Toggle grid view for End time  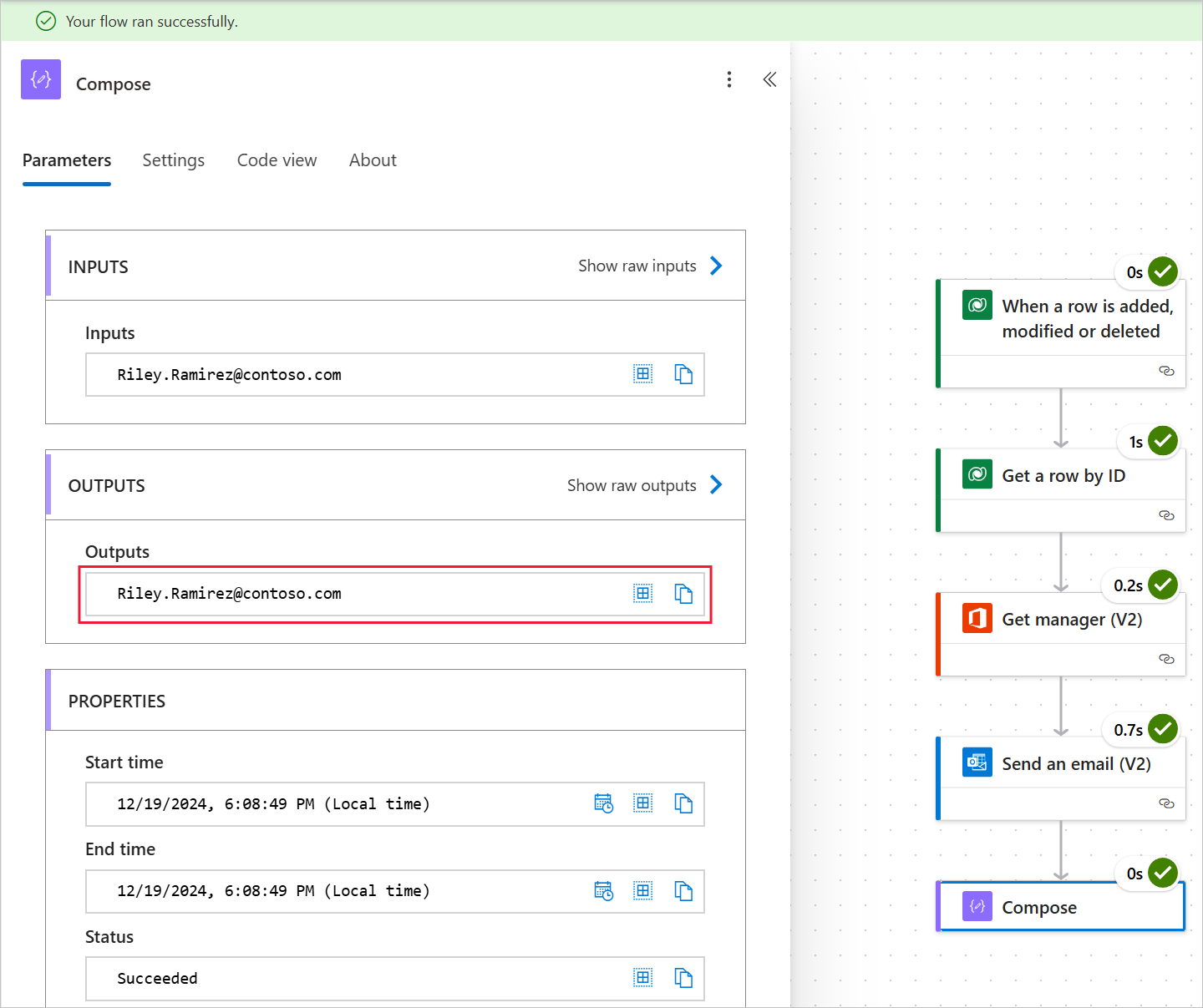pyautogui.click(x=642, y=891)
